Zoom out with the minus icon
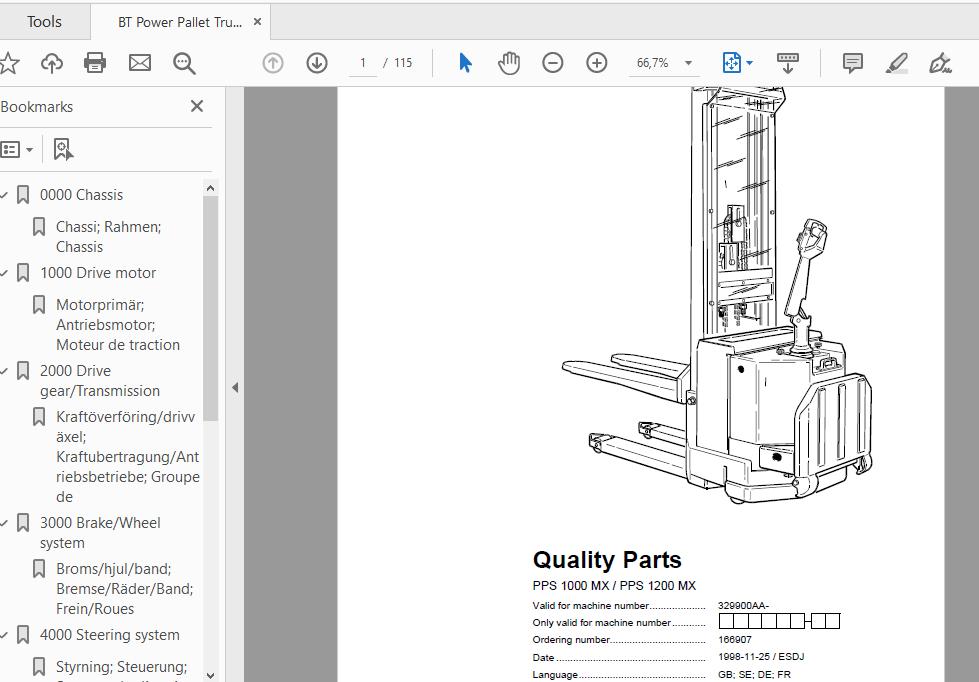 553,63
